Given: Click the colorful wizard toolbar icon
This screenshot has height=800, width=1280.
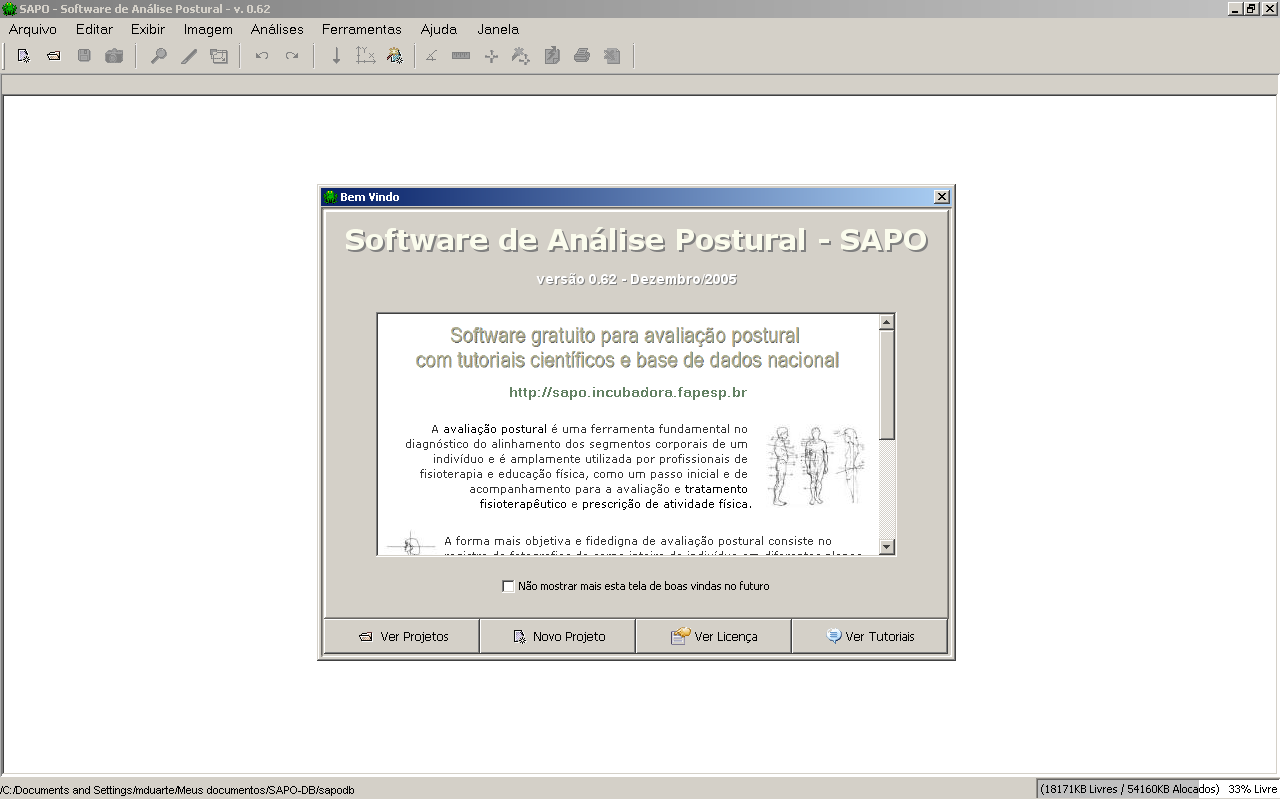Looking at the screenshot, I should pos(395,56).
